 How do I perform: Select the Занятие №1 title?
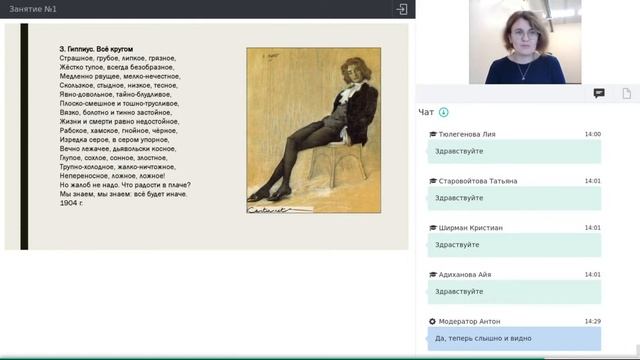33,9
